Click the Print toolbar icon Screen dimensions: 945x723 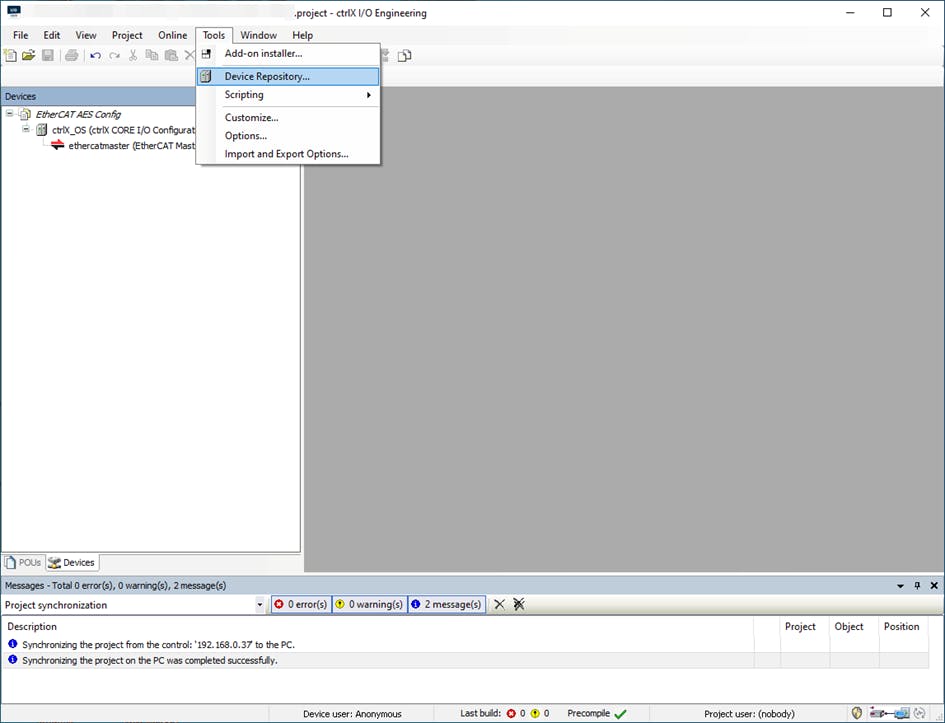click(x=71, y=55)
